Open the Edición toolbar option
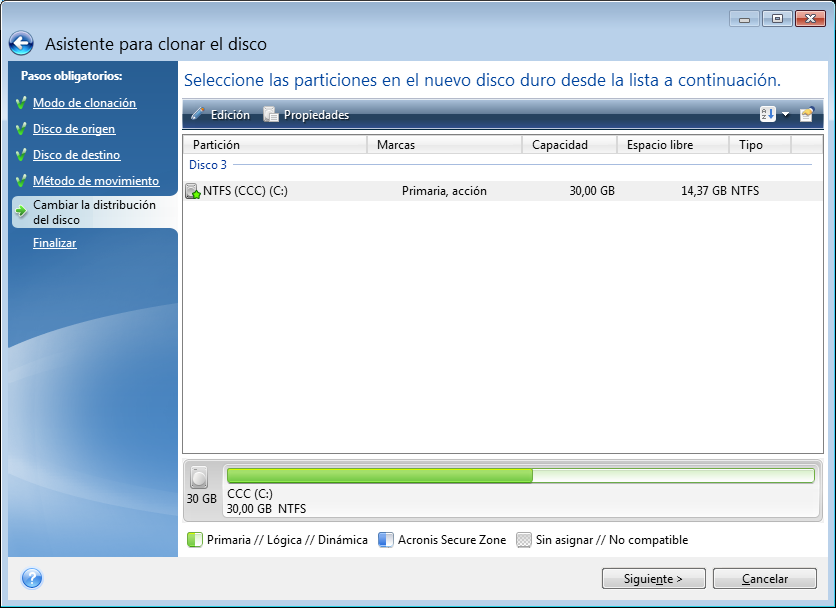The width and height of the screenshot is (836, 608). click(221, 115)
